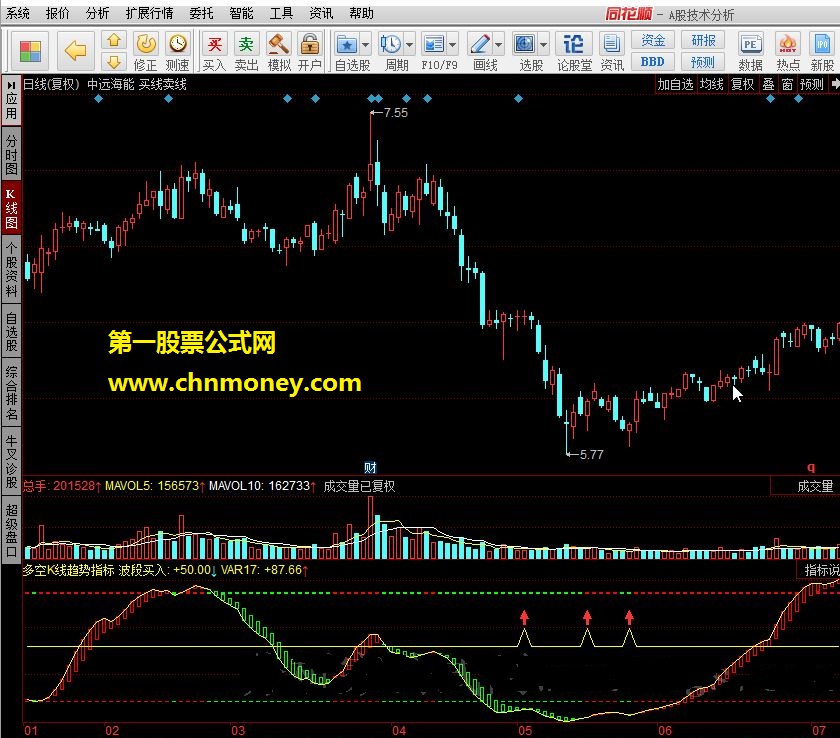Switch to K线图 sidebar tab
The height and width of the screenshot is (738, 840).
[x=11, y=208]
